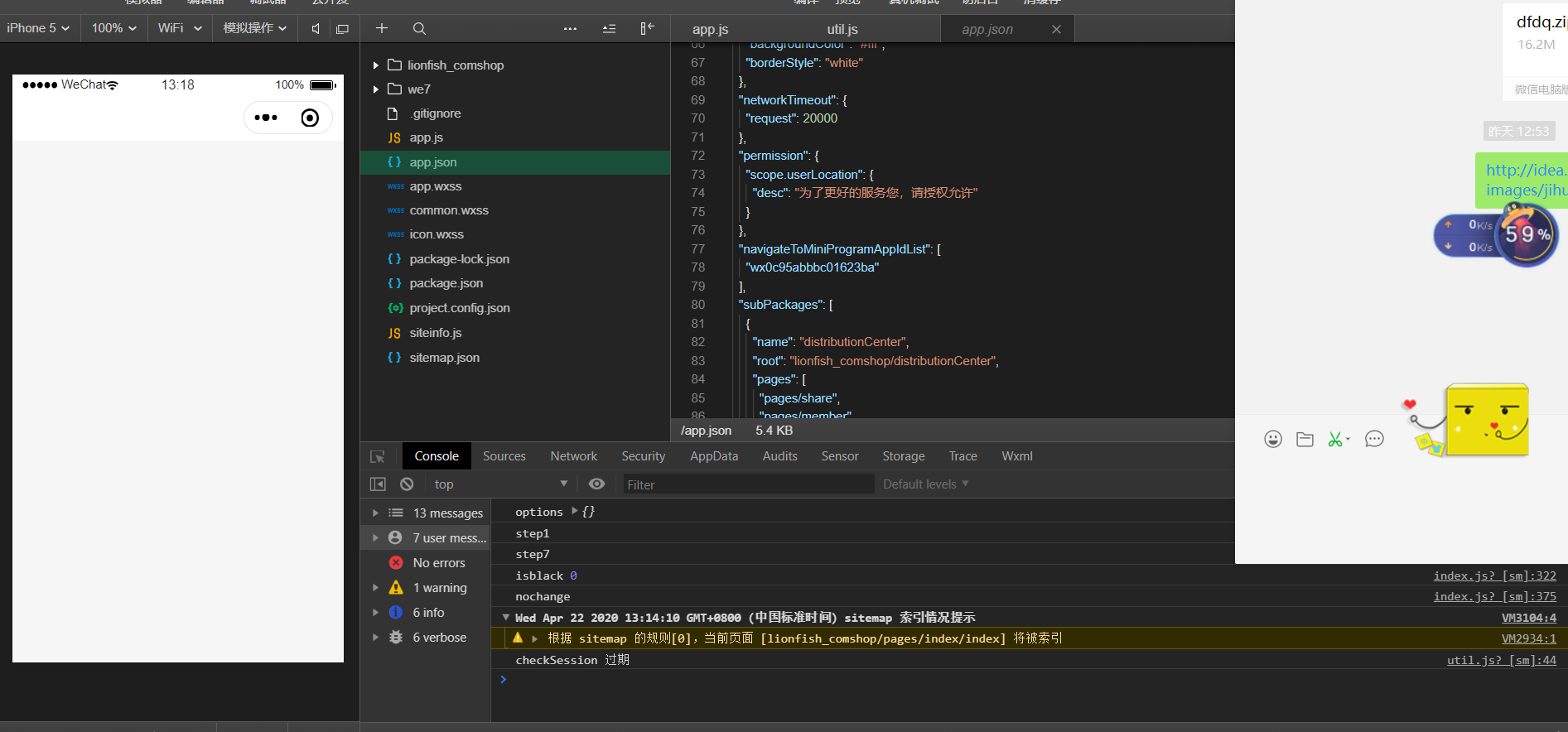Click the scissors screenshot icon in chat

1335,439
